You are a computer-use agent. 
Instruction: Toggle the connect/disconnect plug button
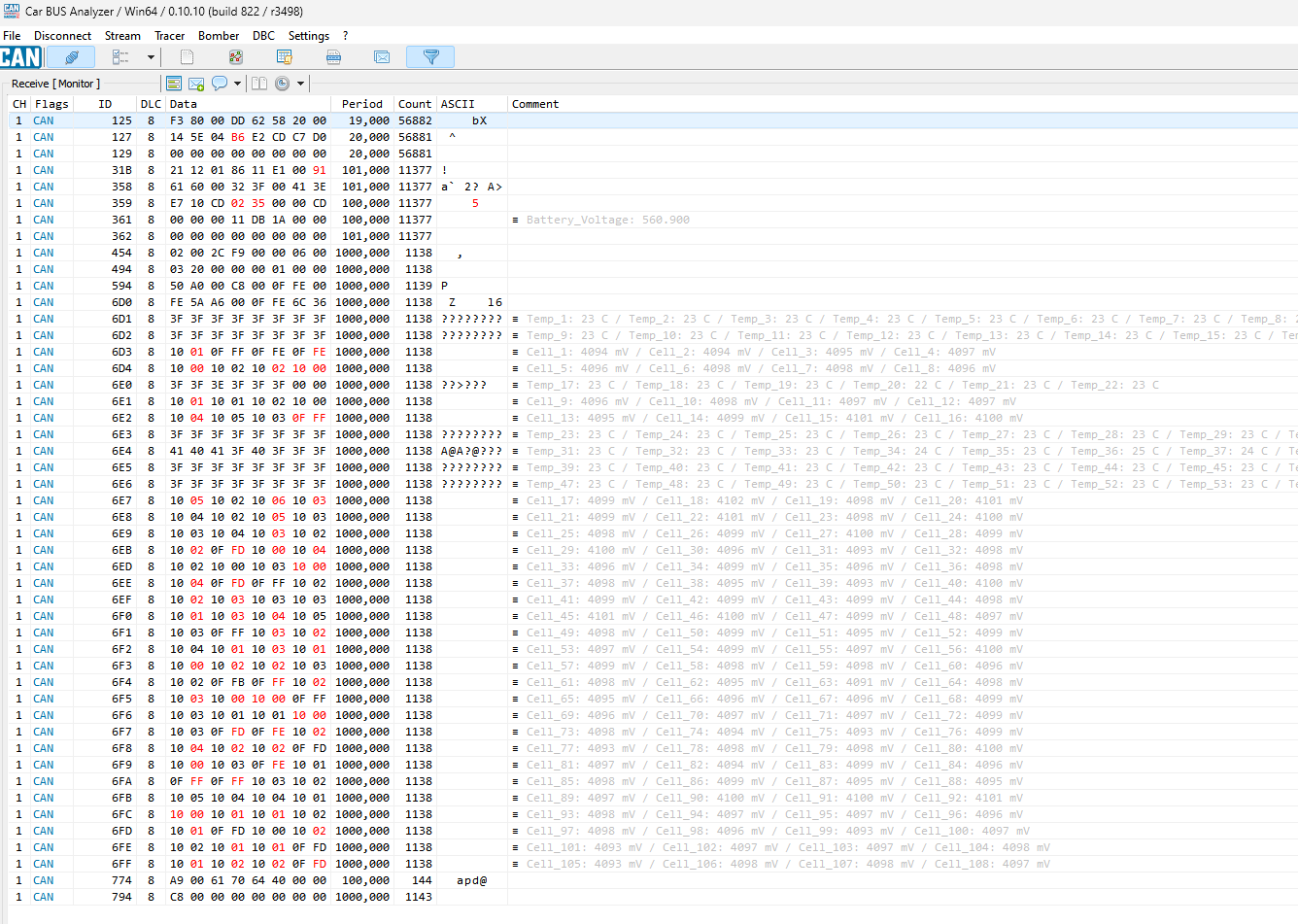[71, 57]
